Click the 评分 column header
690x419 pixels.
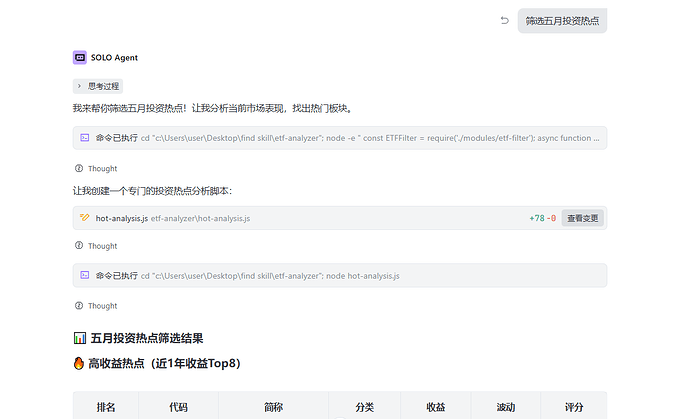tap(574, 407)
